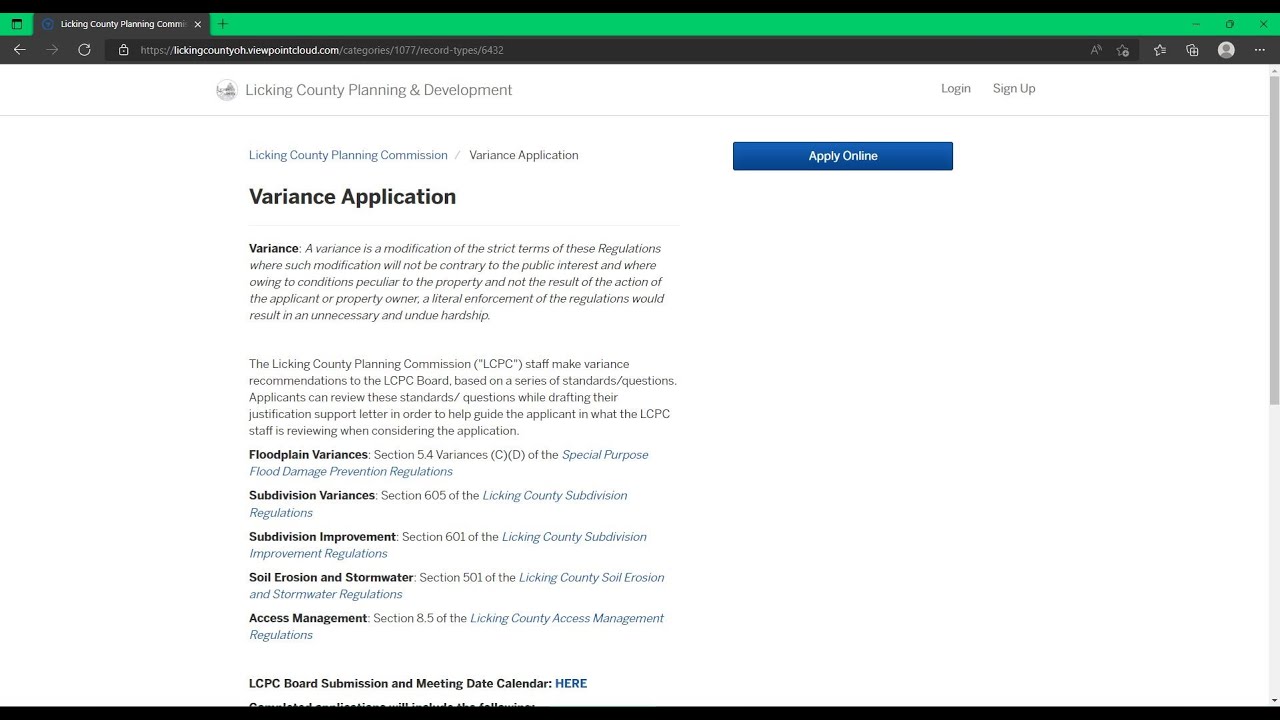The image size is (1280, 720).
Task: Click the Variance Application breadcrumb text
Action: 524,155
